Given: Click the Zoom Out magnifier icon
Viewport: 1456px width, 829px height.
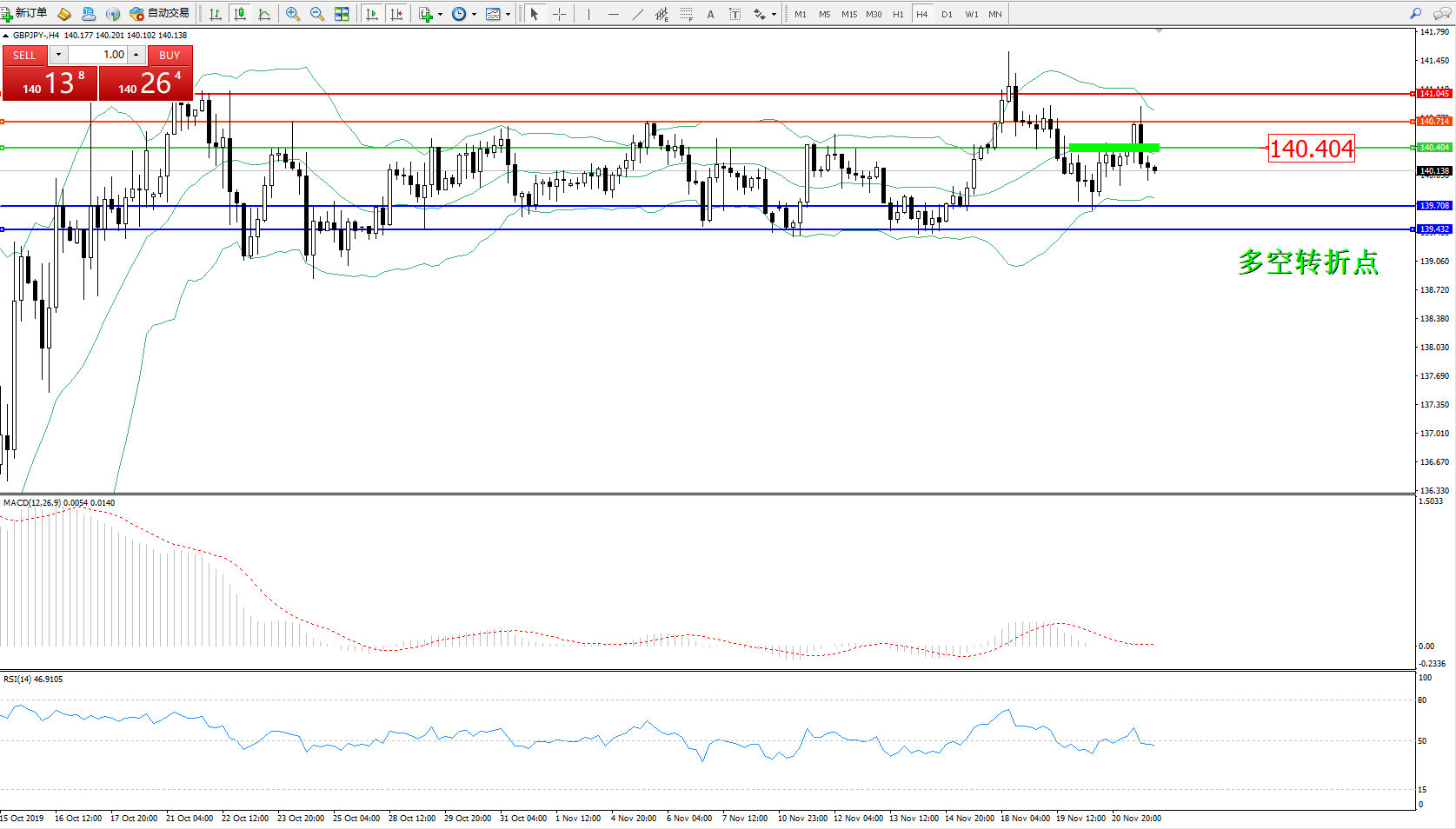Looking at the screenshot, I should (x=317, y=14).
